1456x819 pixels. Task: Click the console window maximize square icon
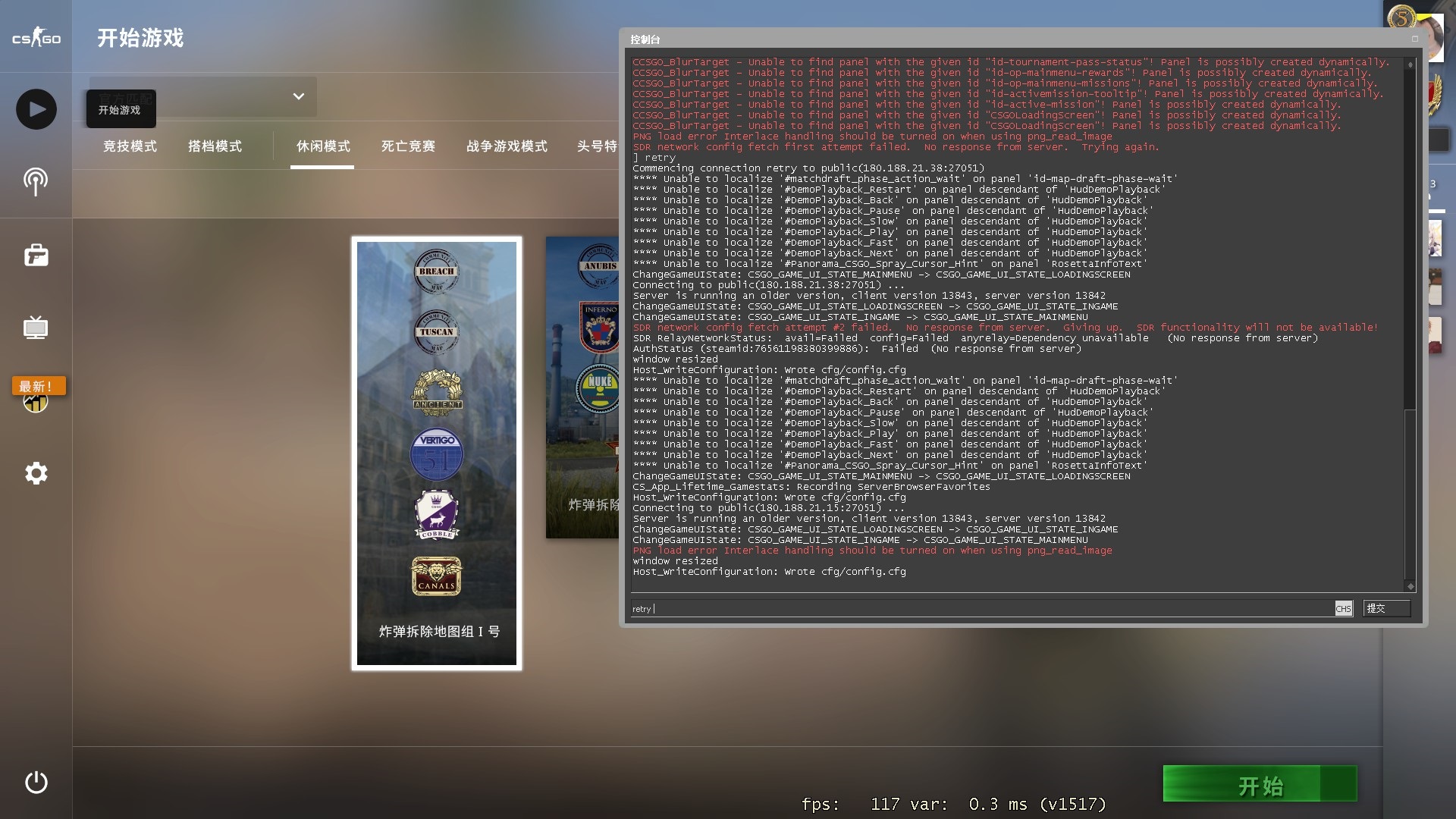pos(1415,39)
